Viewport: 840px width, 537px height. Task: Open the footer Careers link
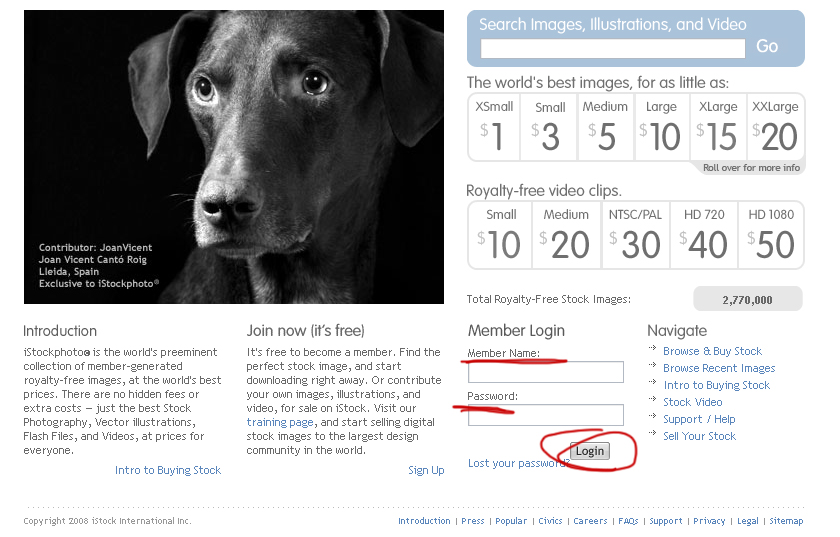[x=590, y=521]
